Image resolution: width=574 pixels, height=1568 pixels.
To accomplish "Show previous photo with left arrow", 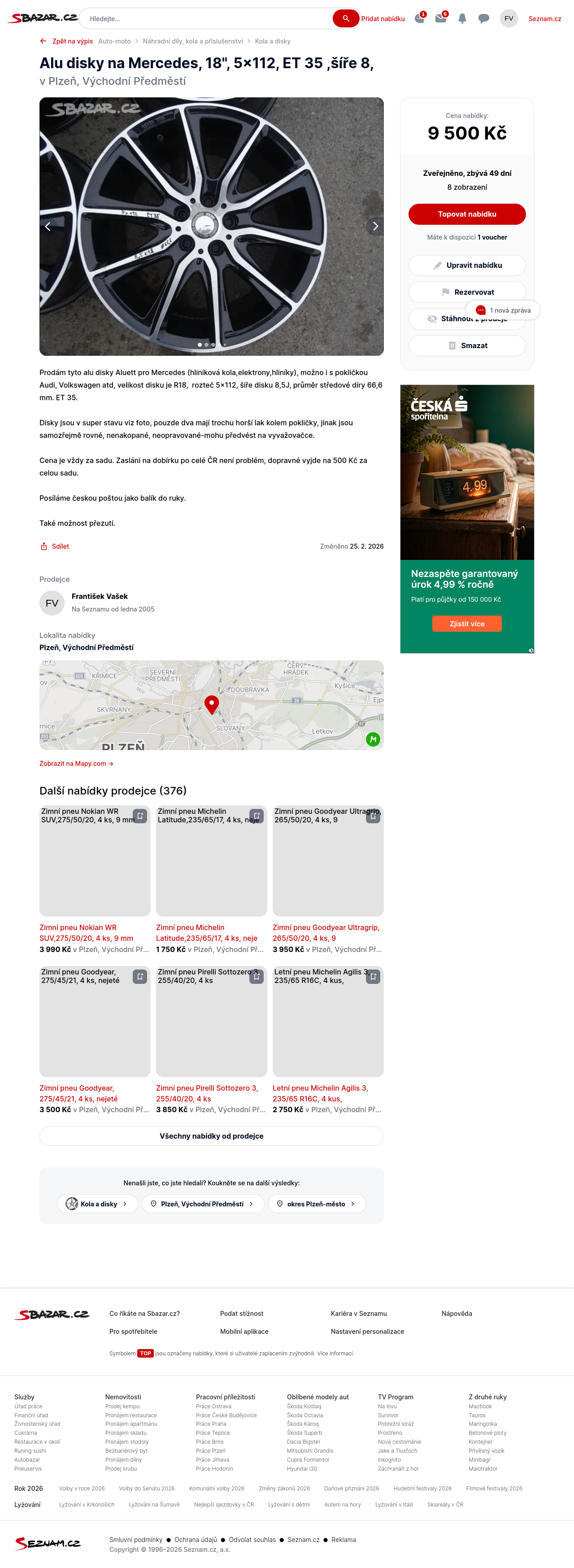I will 48,227.
